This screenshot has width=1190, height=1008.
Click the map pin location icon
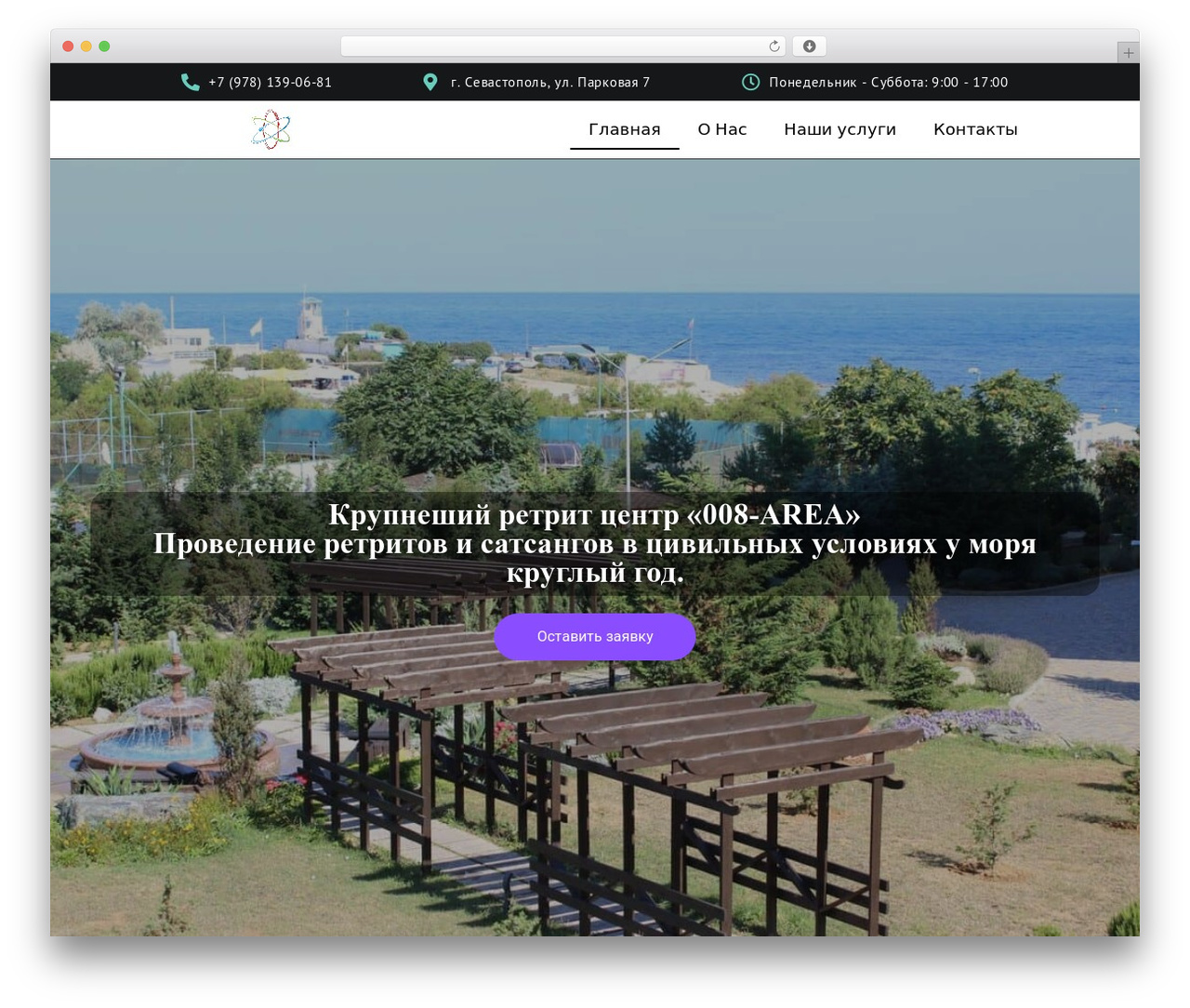pyautogui.click(x=430, y=82)
